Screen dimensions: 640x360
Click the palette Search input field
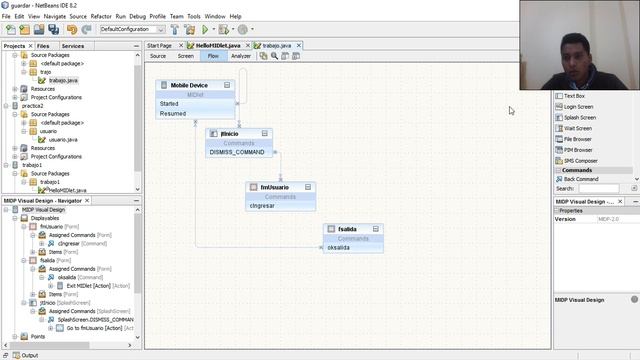point(599,188)
